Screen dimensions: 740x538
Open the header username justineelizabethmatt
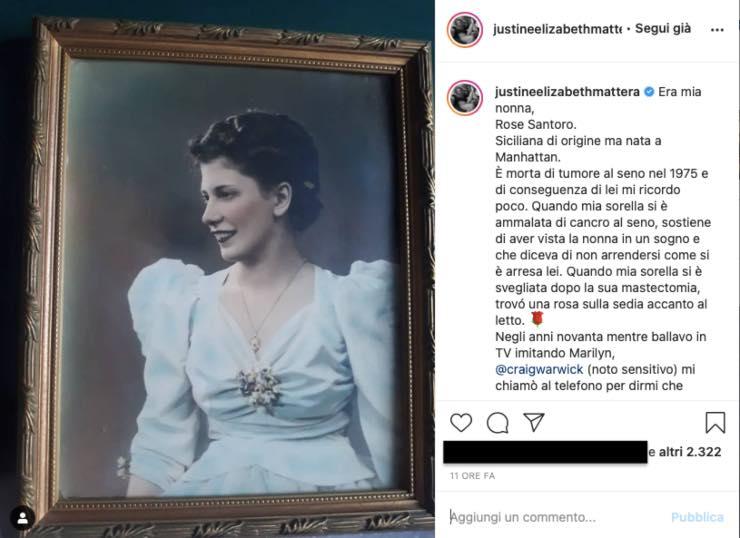pyautogui.click(x=557, y=29)
